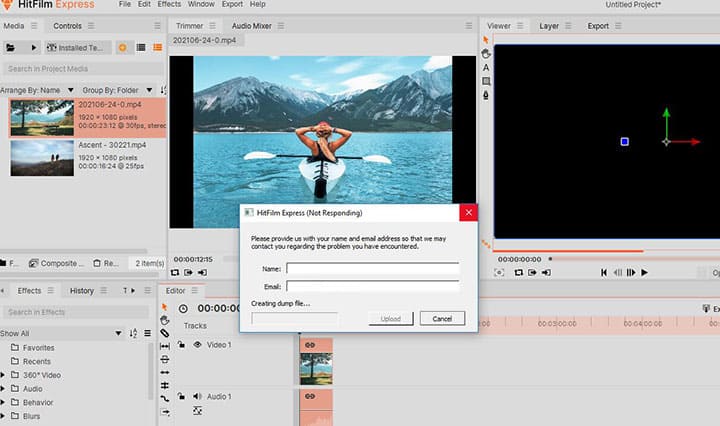
Task: Select the Rectangle mask tool in Viewer
Action: 486,81
